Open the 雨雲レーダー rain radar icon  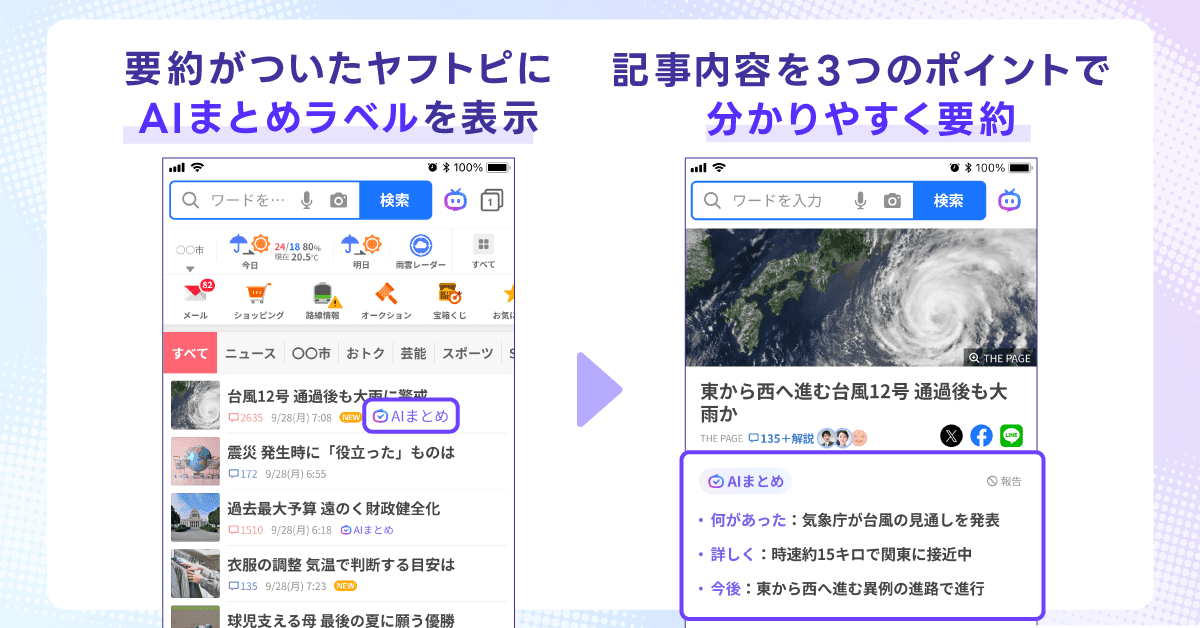(420, 246)
